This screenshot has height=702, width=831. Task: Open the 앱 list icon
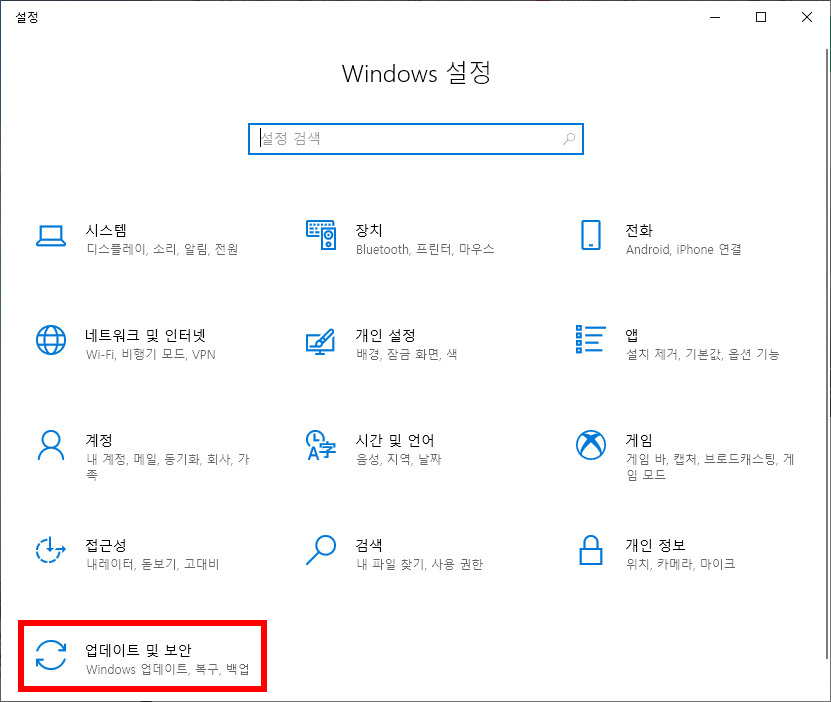(590, 339)
